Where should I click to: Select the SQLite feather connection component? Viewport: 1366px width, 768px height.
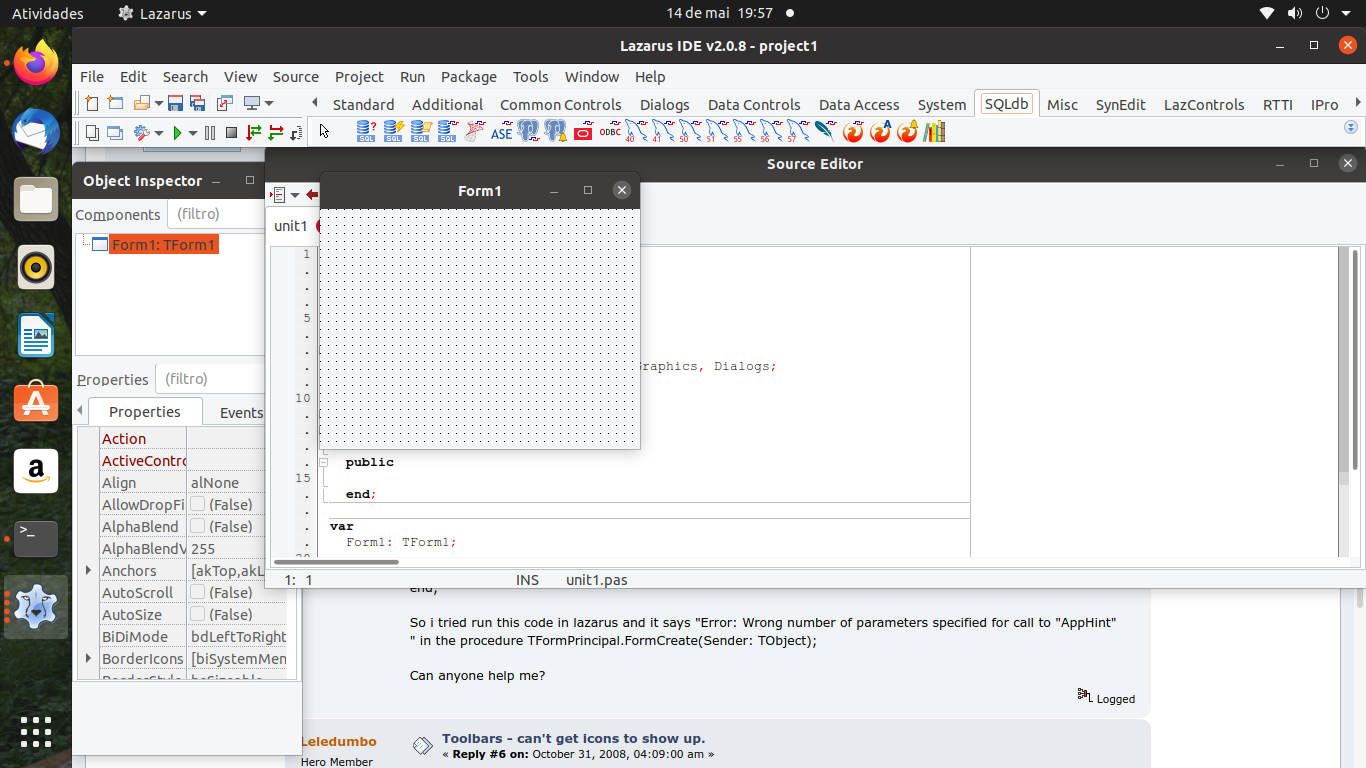[x=825, y=131]
